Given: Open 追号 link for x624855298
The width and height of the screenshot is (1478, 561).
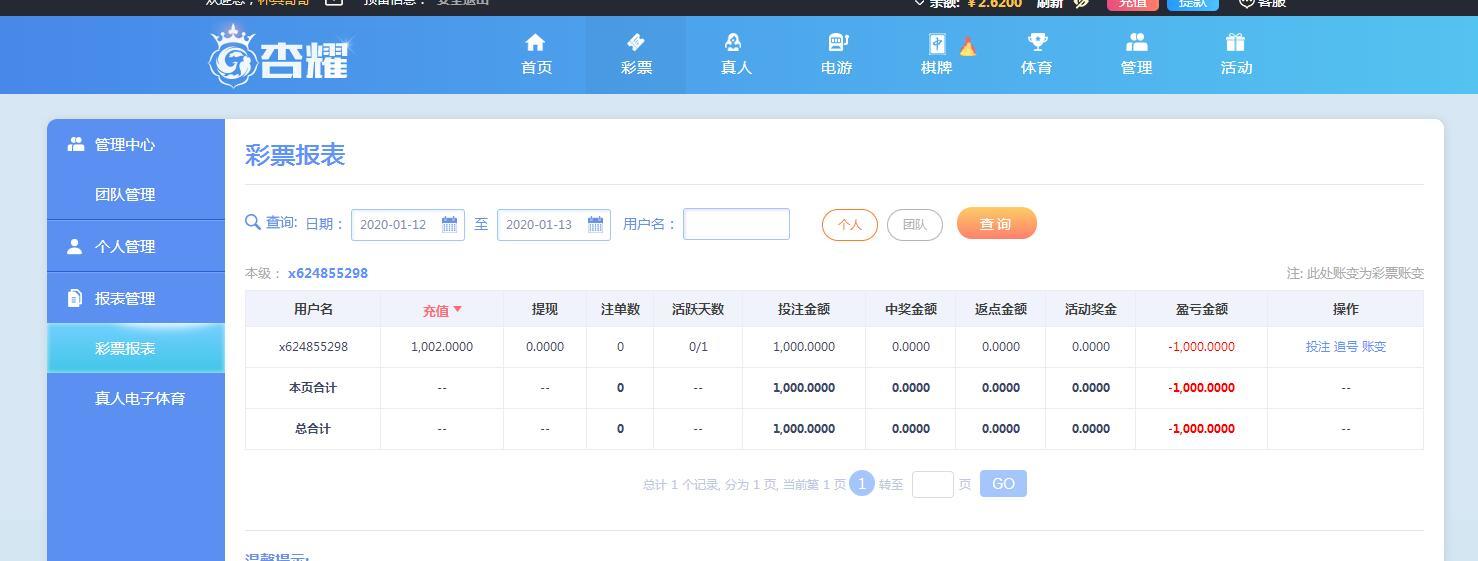Looking at the screenshot, I should [x=1345, y=347].
